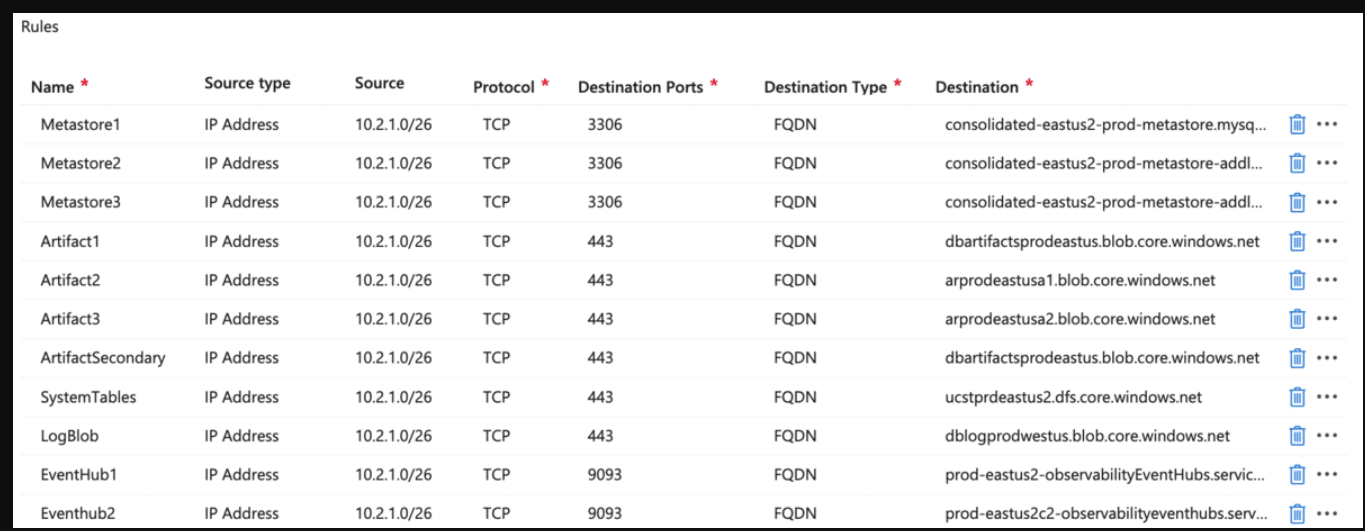This screenshot has height=531, width=1365.
Task: Edit destination arprodeastusa1.blob.core.windows.net field
Action: (x=1080, y=280)
